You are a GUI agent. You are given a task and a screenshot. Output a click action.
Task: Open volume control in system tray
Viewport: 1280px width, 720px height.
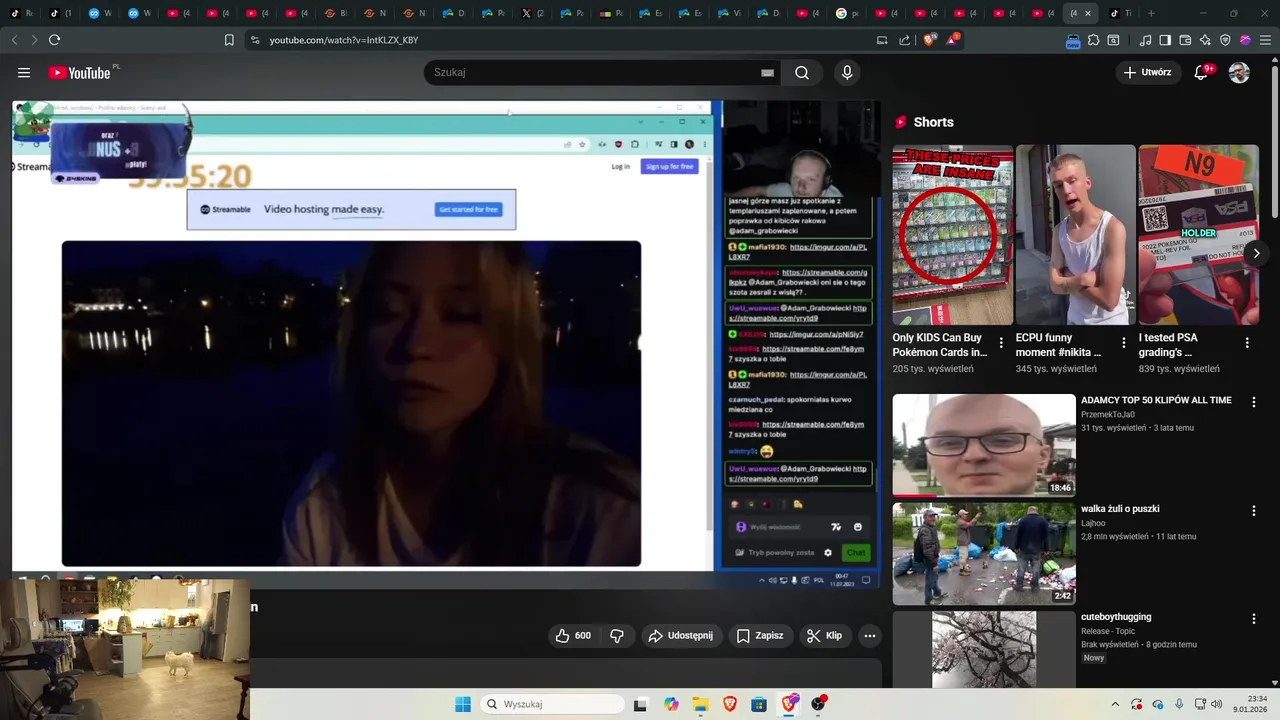(1216, 704)
